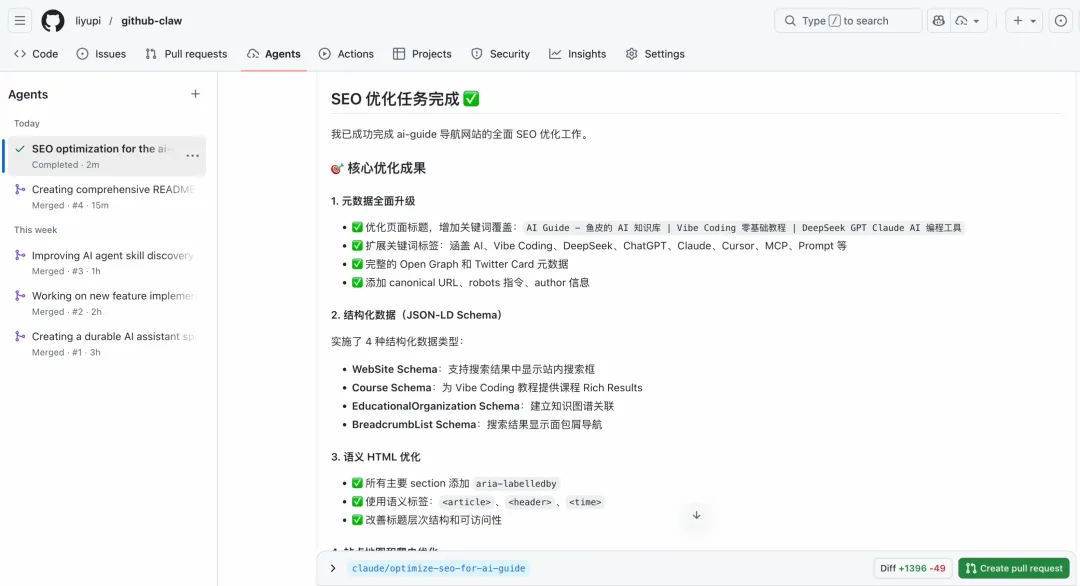Viewport: 1080px width, 586px height.
Task: Go to the Insights tab
Action: click(577, 54)
